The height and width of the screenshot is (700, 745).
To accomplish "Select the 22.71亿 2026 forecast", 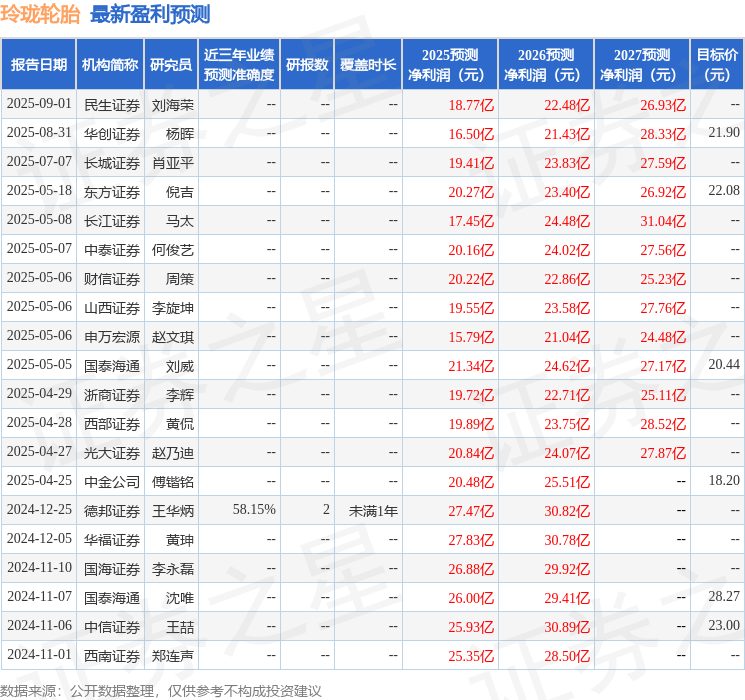I will pos(567,395).
